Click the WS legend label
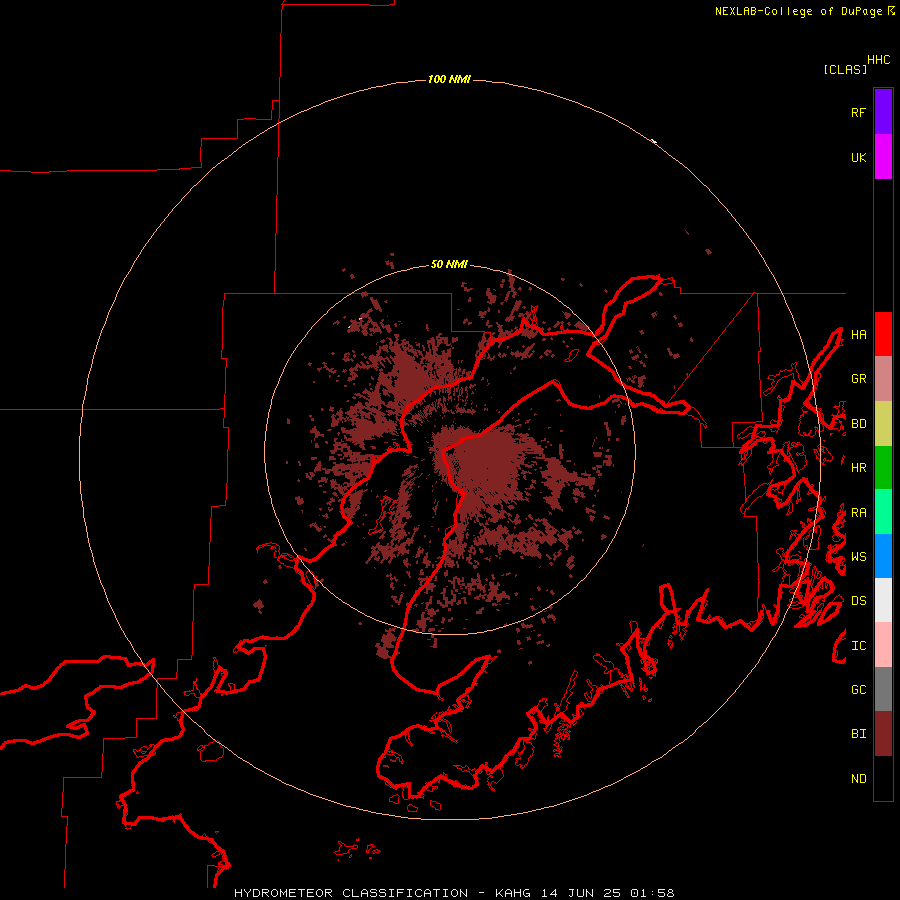Image resolution: width=900 pixels, height=900 pixels. [858, 557]
